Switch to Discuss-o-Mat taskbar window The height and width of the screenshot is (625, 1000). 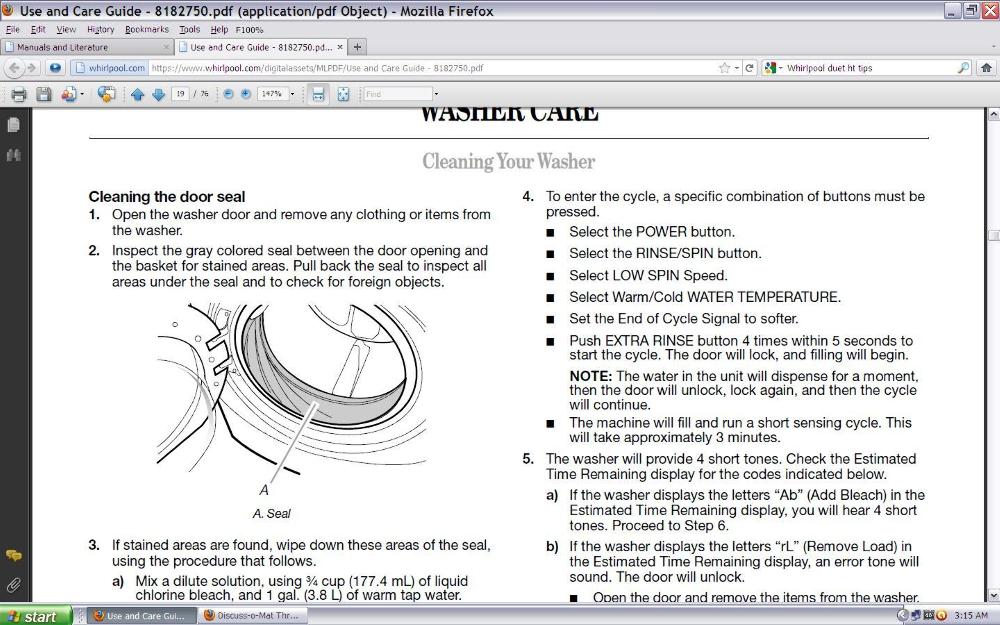(x=253, y=616)
